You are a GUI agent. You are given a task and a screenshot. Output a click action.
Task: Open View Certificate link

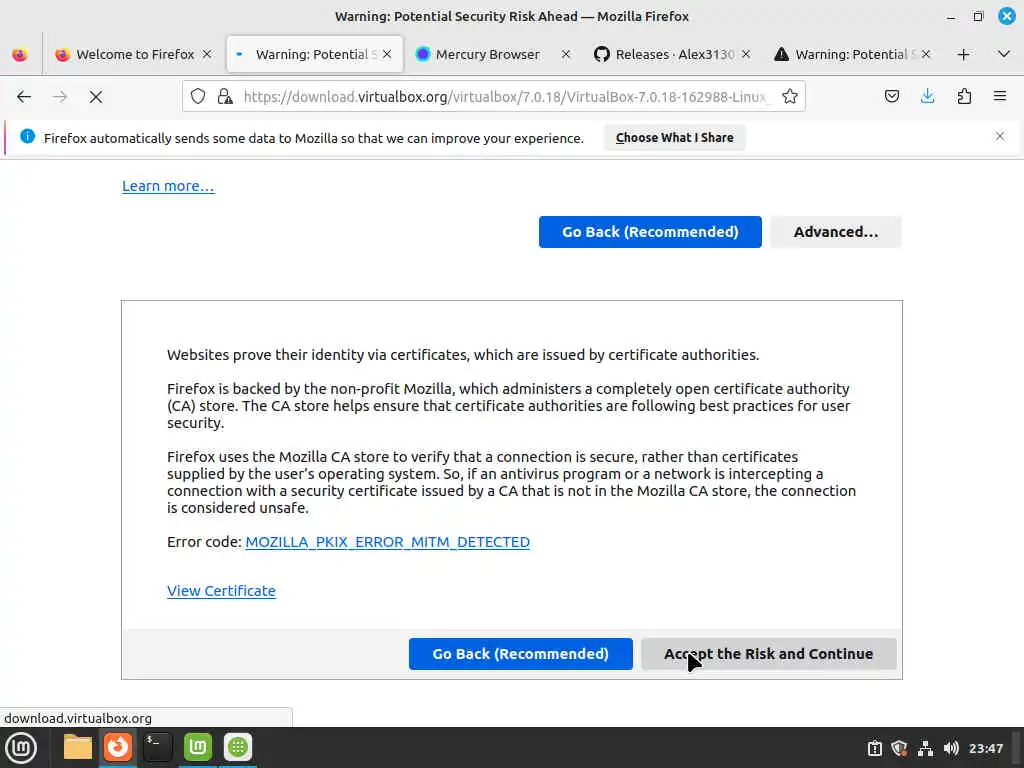point(221,591)
